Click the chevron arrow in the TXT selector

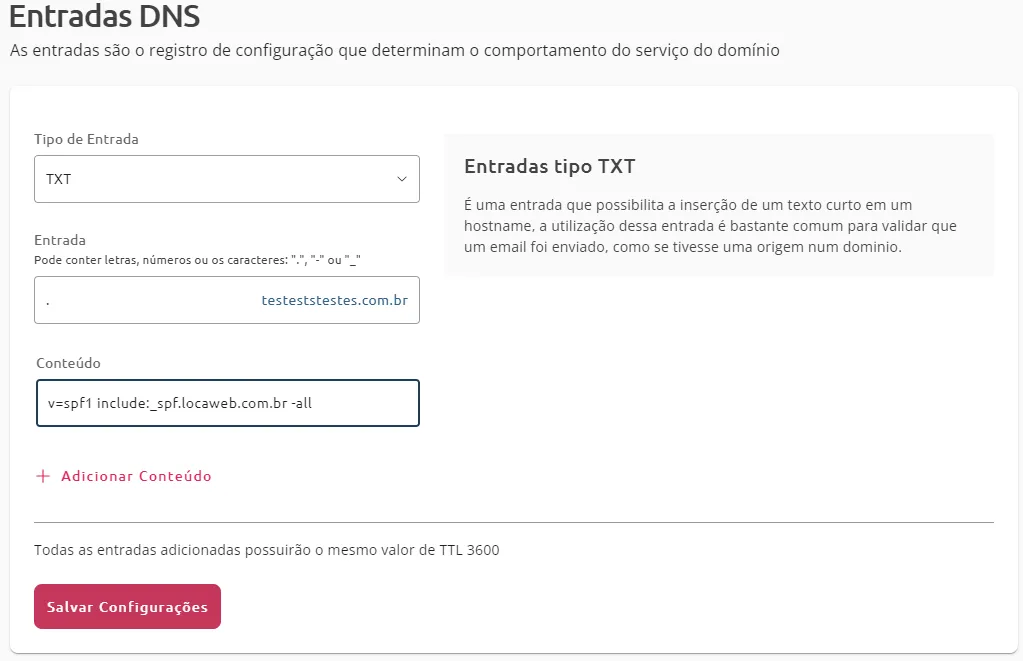(x=402, y=179)
